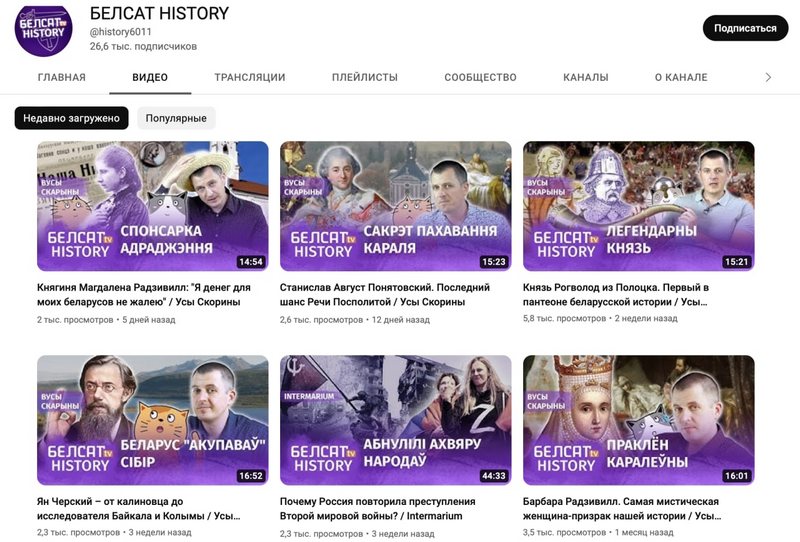The width and height of the screenshot is (800, 542).
Task: Open the ГЛАВНАЯ tab
Action: click(x=61, y=78)
